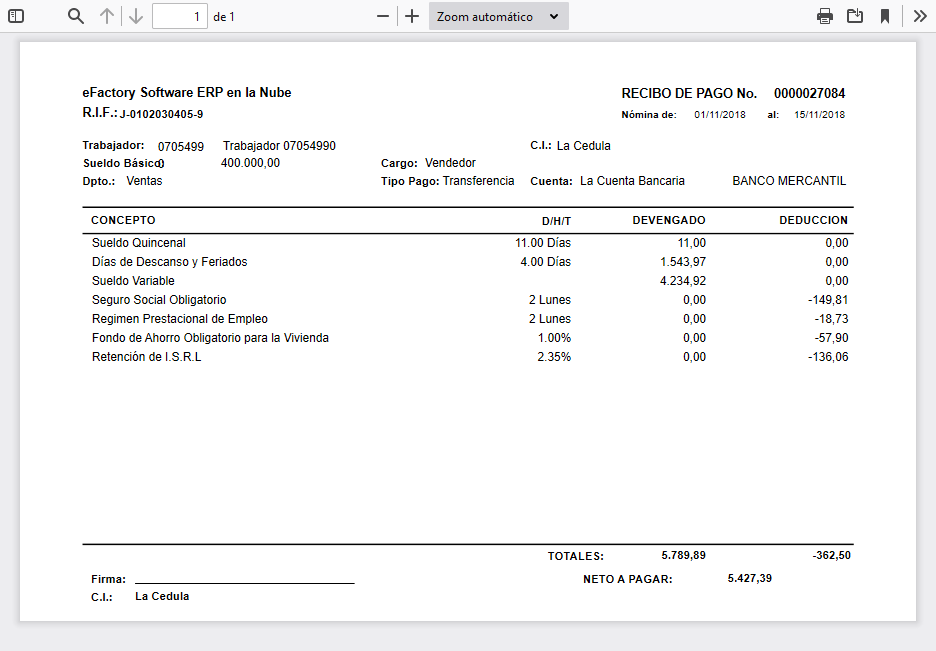Zoom in using the plus icon

click(x=410, y=15)
